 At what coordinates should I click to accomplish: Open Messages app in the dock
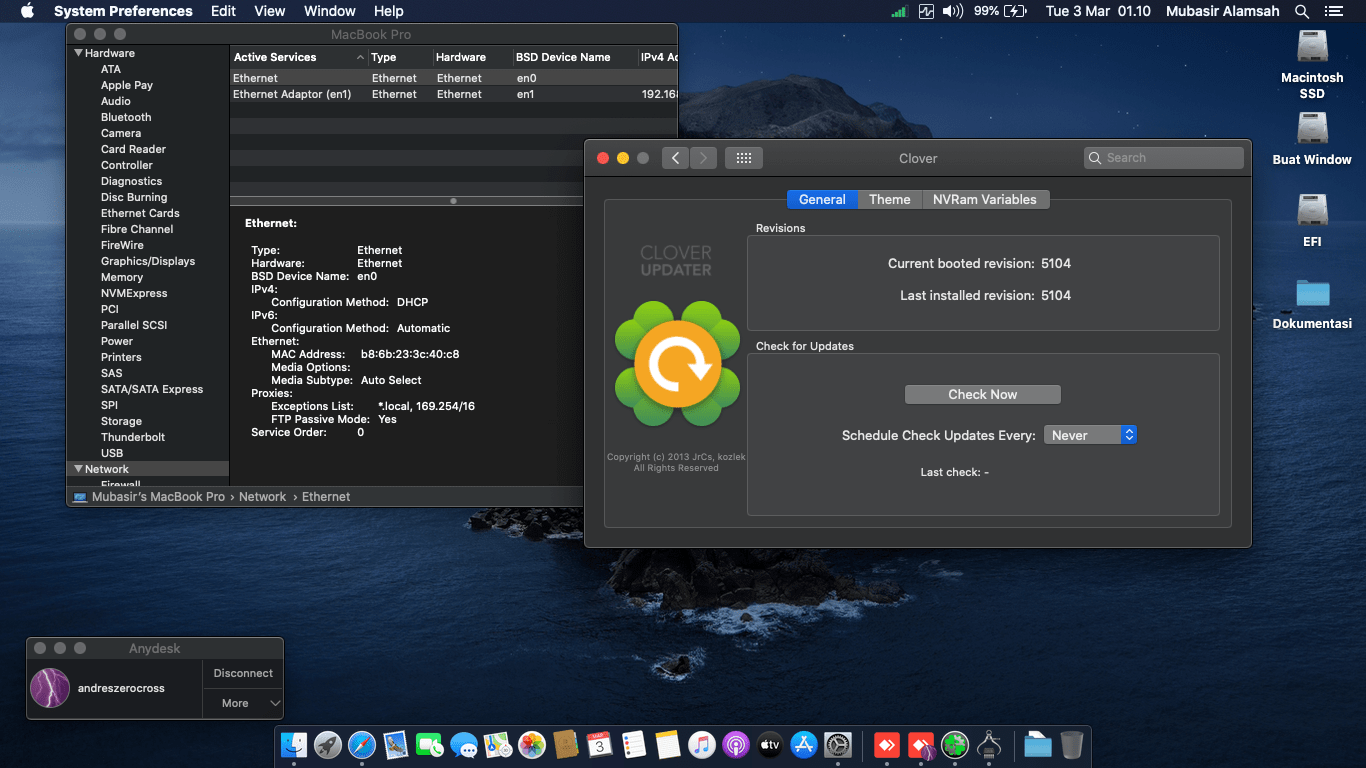(x=464, y=744)
